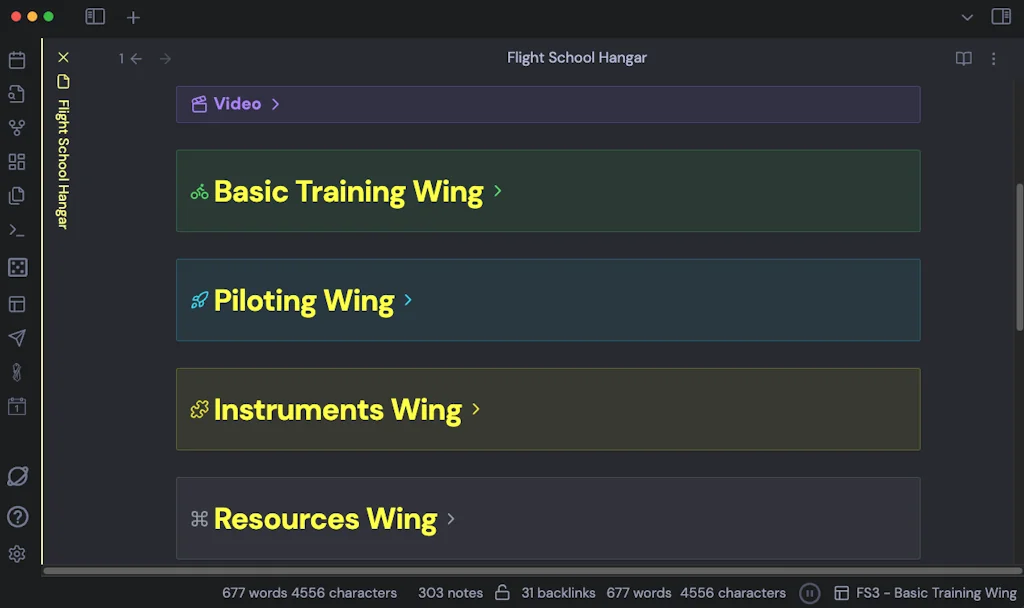The width and height of the screenshot is (1024, 608).
Task: Toggle the left sidebar collapsed
Action: click(x=95, y=17)
